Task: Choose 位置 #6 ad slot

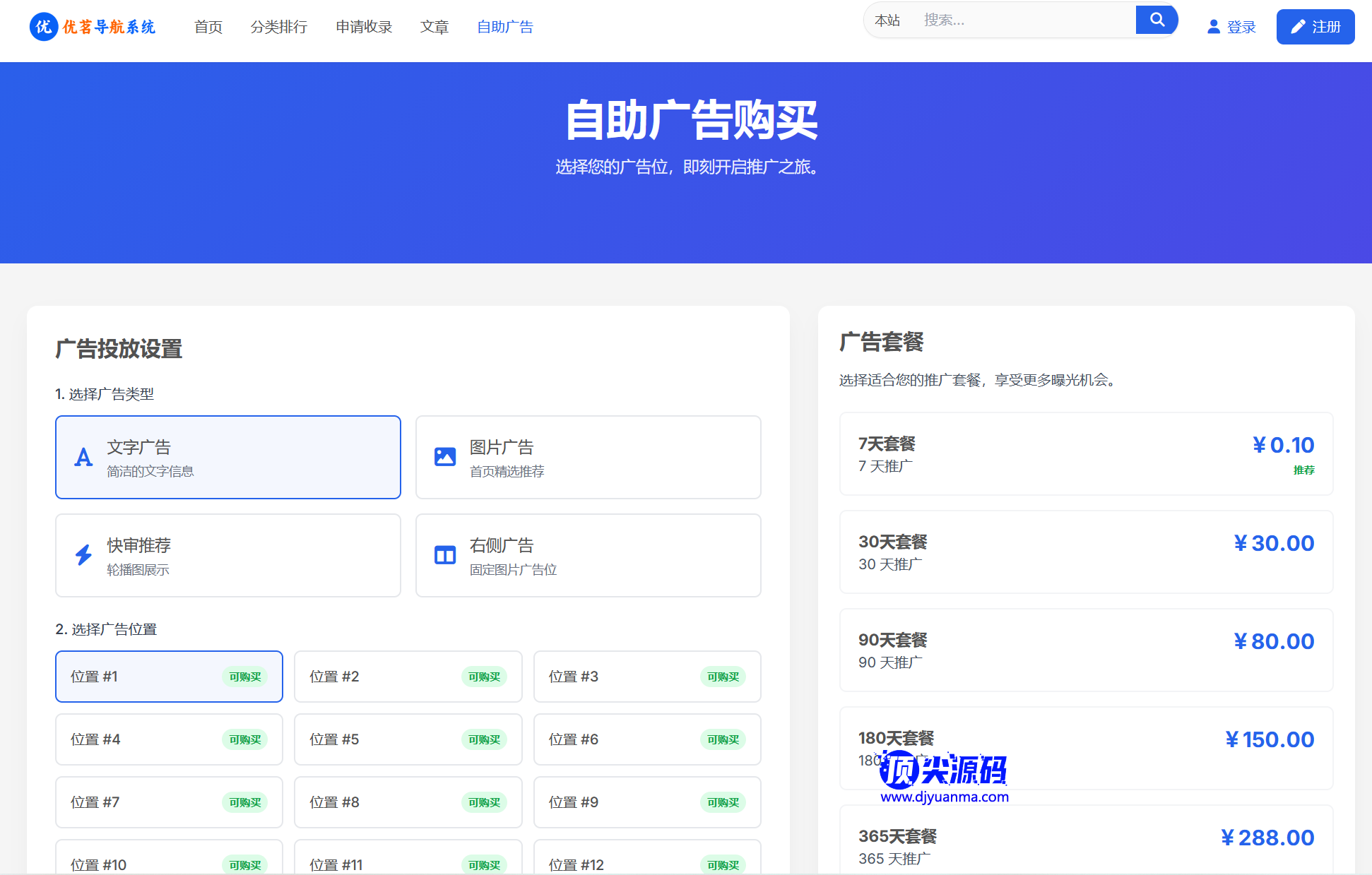Action: [x=646, y=739]
